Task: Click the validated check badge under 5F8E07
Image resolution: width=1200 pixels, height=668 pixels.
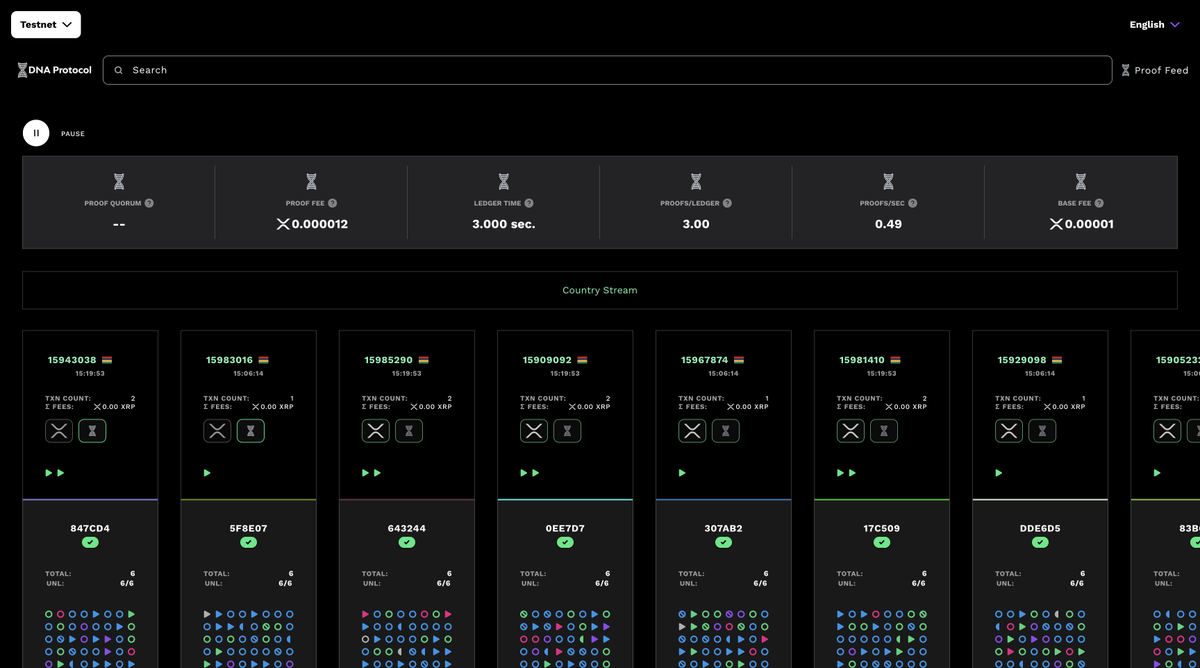Action: (x=248, y=542)
